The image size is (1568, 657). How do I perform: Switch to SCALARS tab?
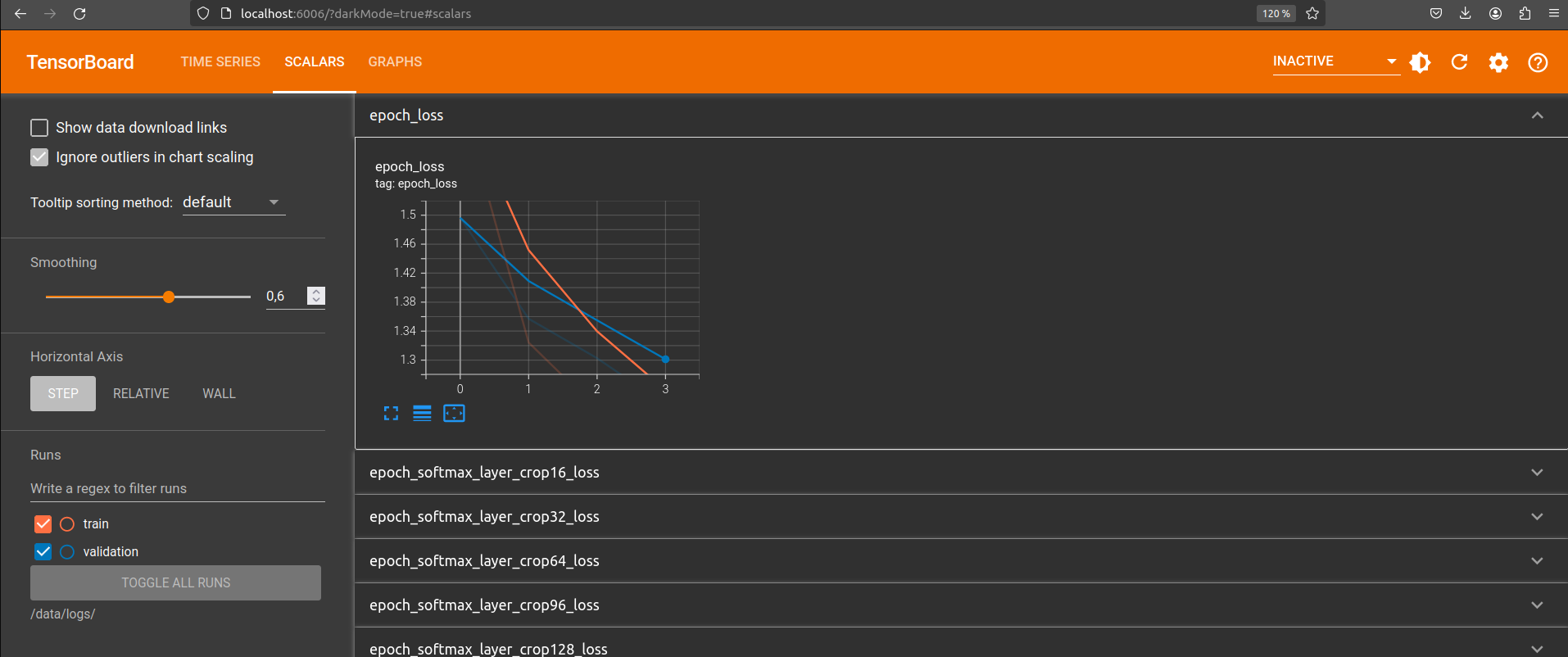[315, 62]
